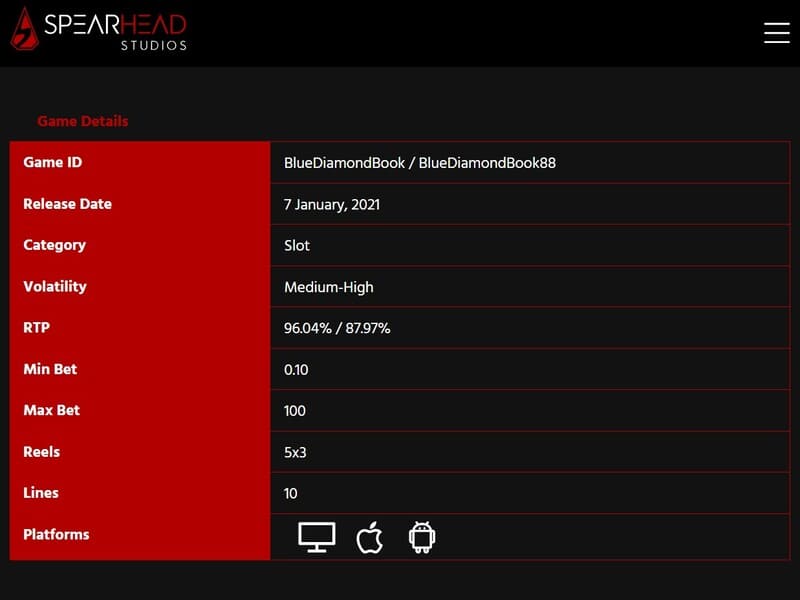Open the hamburger navigation menu
The image size is (800, 600).
pyautogui.click(x=777, y=33)
